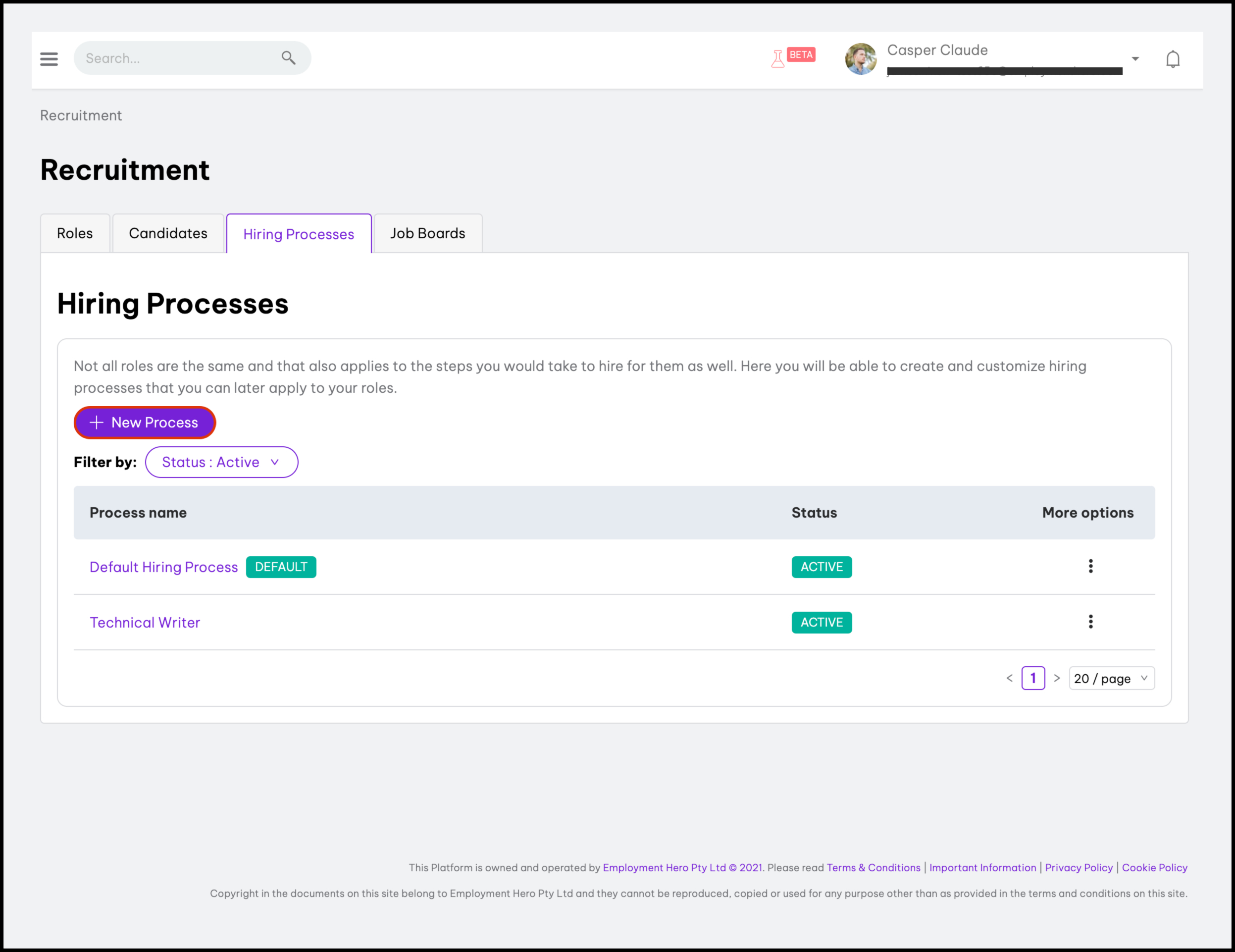Image resolution: width=1235 pixels, height=952 pixels.
Task: Open the notifications bell
Action: [1172, 59]
